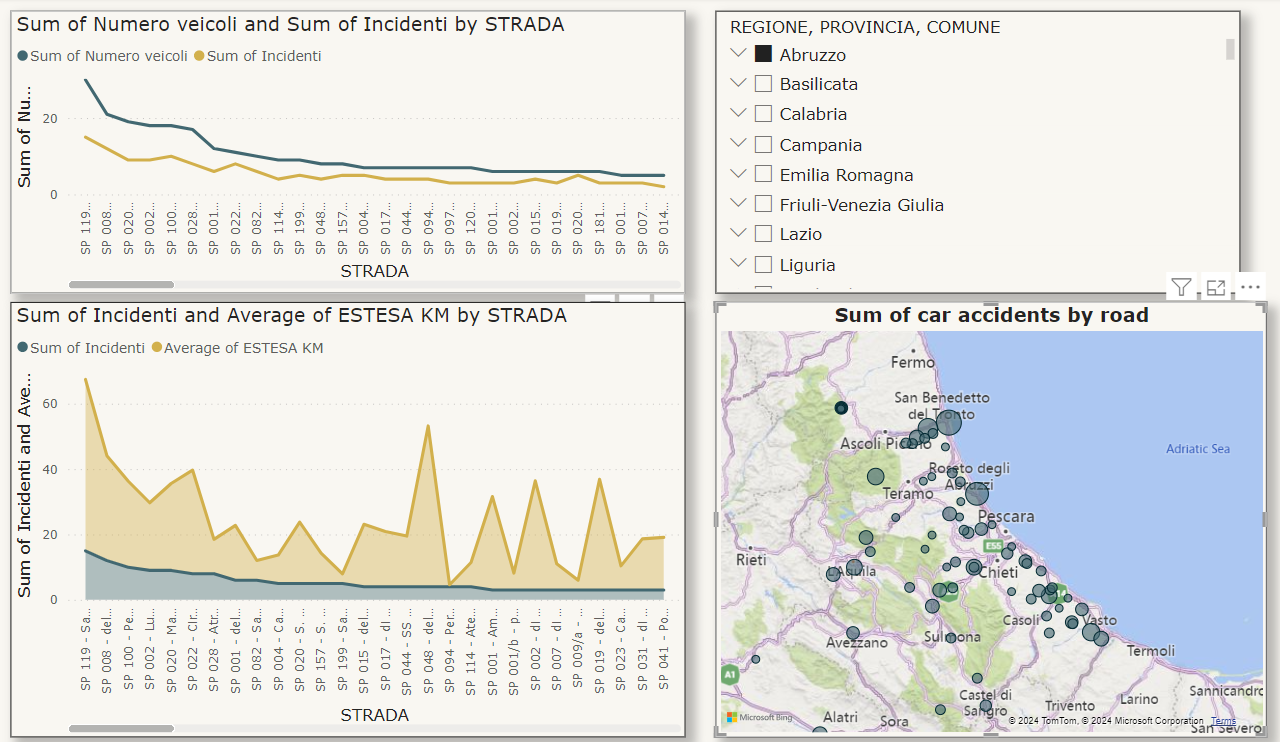The width and height of the screenshot is (1280, 742).
Task: Enable the Lazio region checkbox
Action: click(x=763, y=234)
